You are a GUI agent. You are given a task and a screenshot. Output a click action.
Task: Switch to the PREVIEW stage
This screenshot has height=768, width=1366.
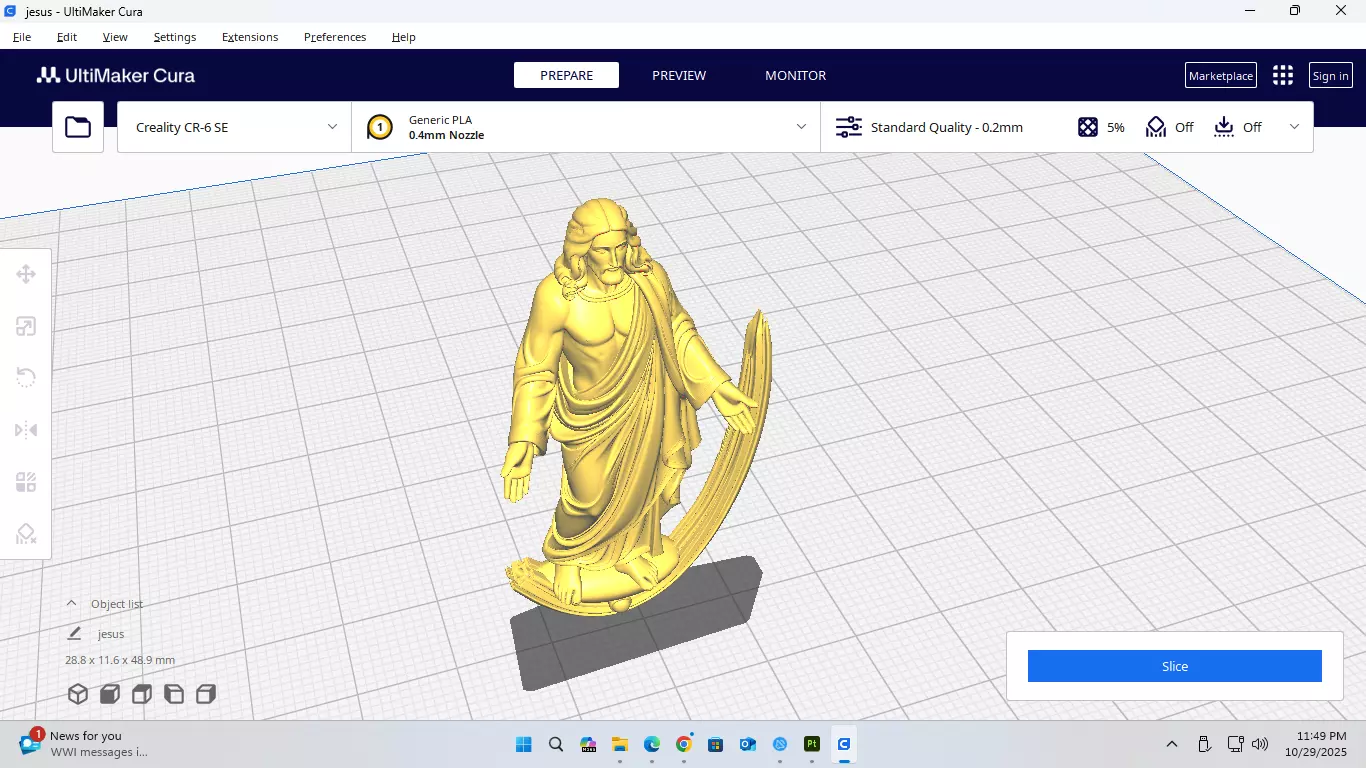point(679,75)
